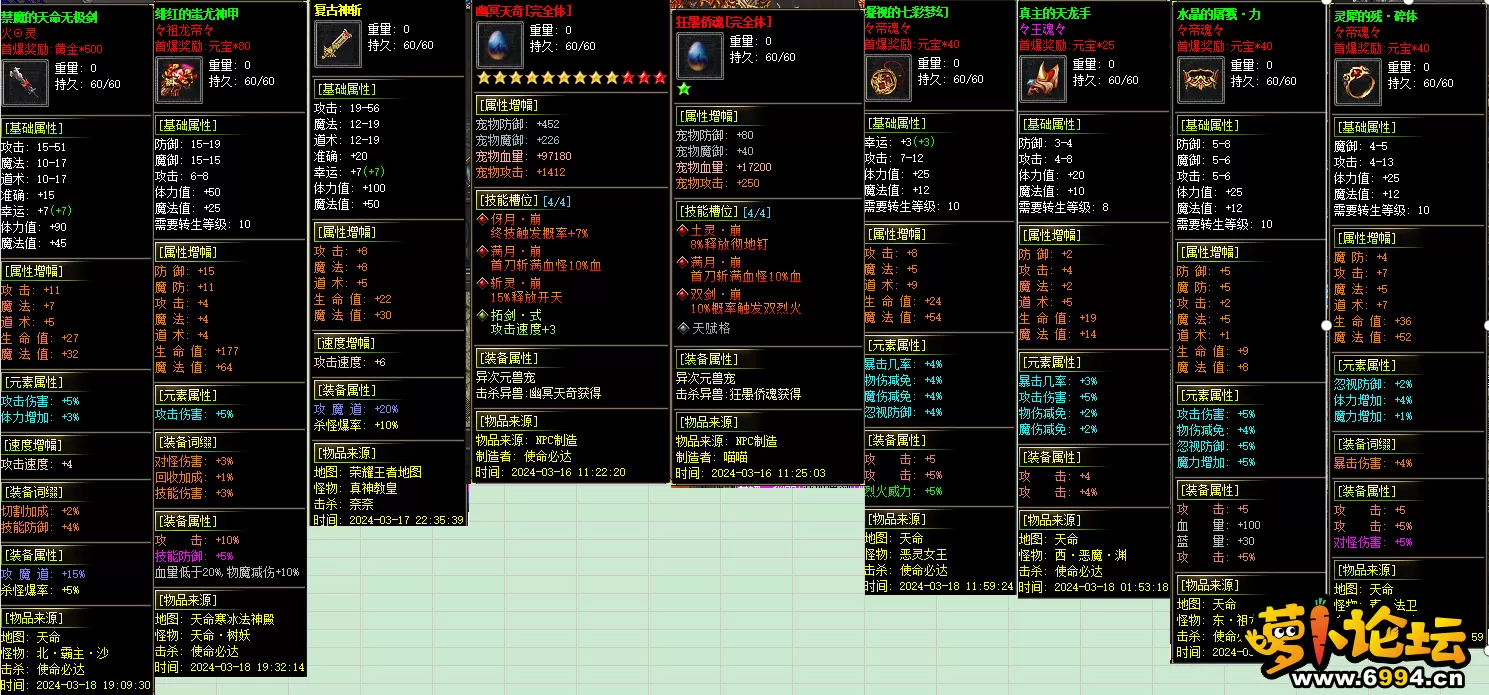Viewport: 1489px width, 695px height.
Task: Click 烈火威力: +5% stat
Action: 903,491
